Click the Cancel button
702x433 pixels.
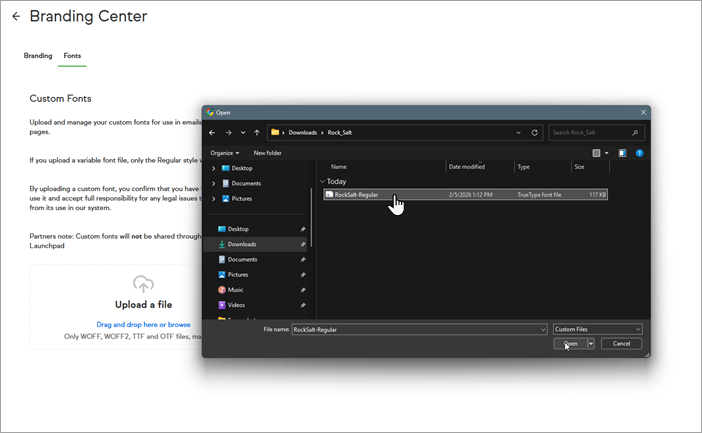tap(621, 343)
